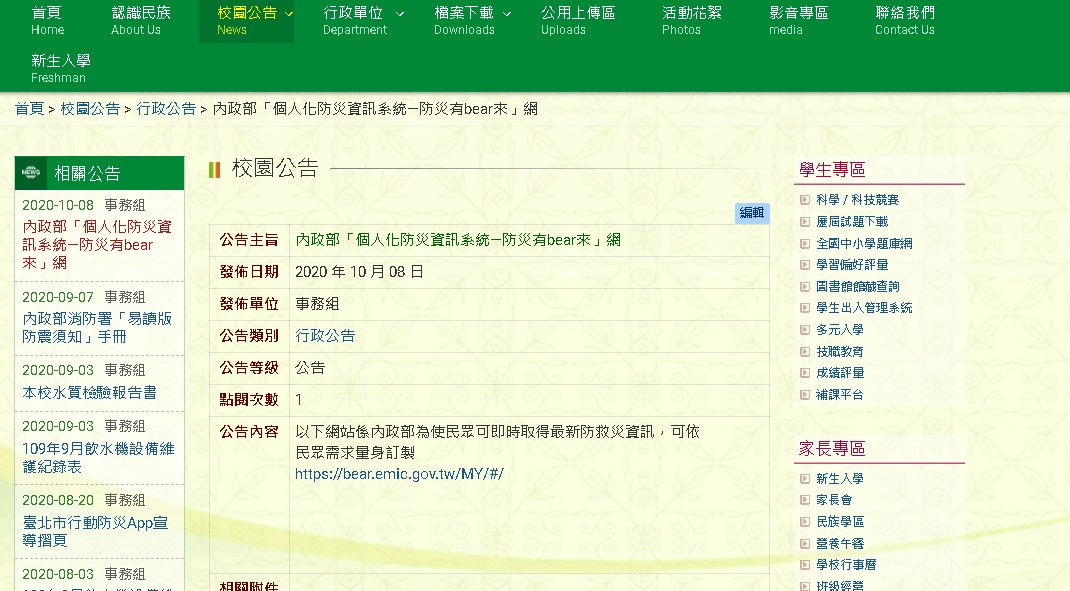Open the 2020-10-08 防災有bear來 related announcement
Screen dimensions: 1070x591
pos(97,244)
